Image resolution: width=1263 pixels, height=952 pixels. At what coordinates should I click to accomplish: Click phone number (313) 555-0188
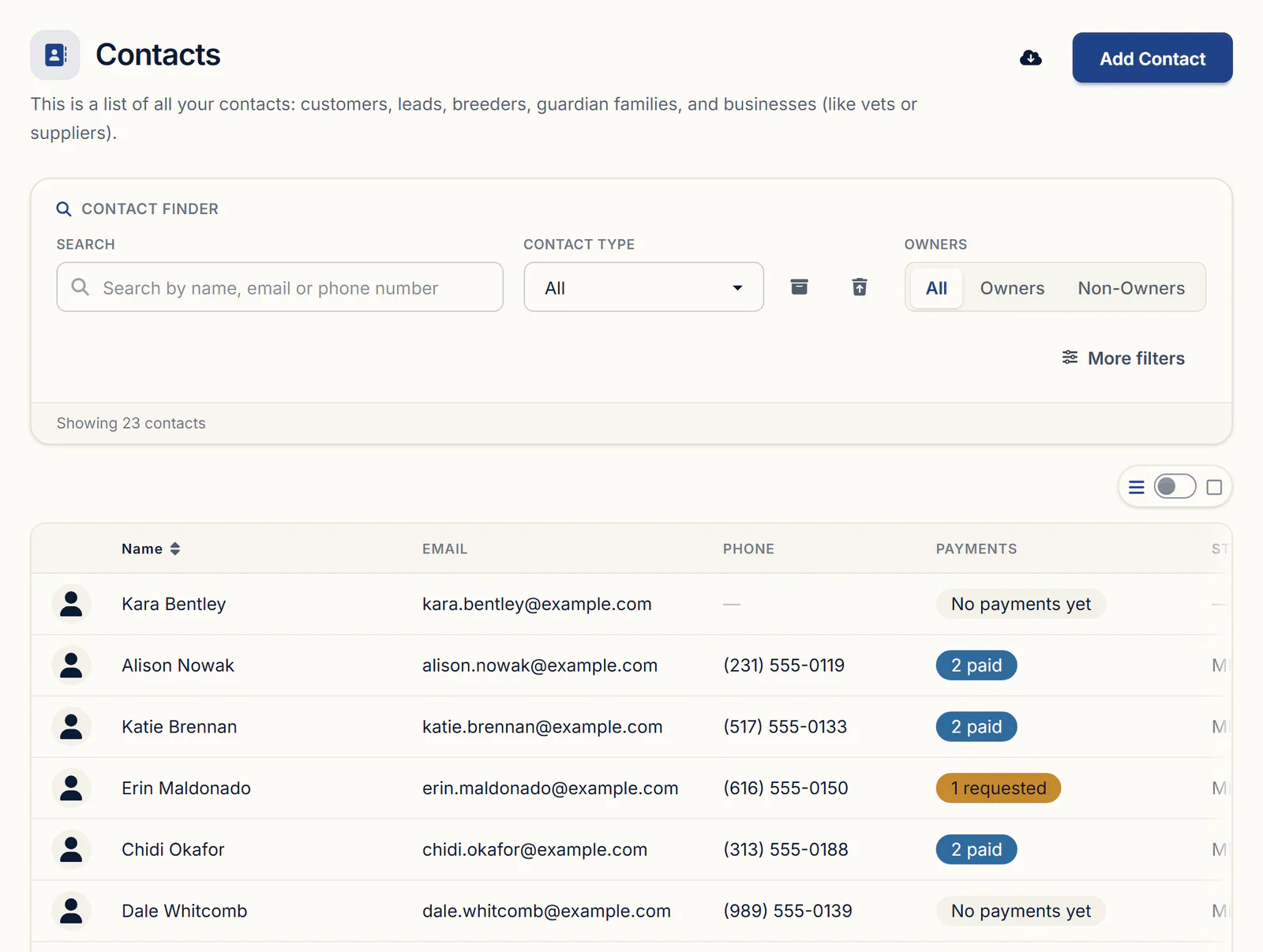[785, 849]
